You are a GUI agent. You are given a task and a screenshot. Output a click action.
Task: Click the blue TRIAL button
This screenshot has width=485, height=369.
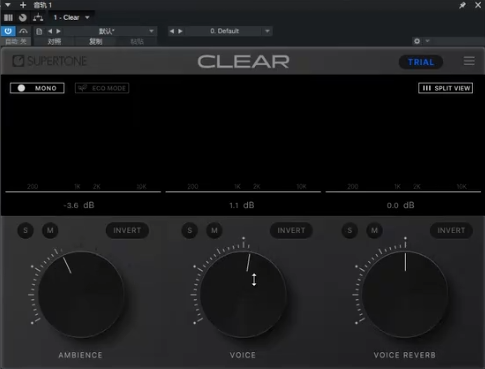421,62
